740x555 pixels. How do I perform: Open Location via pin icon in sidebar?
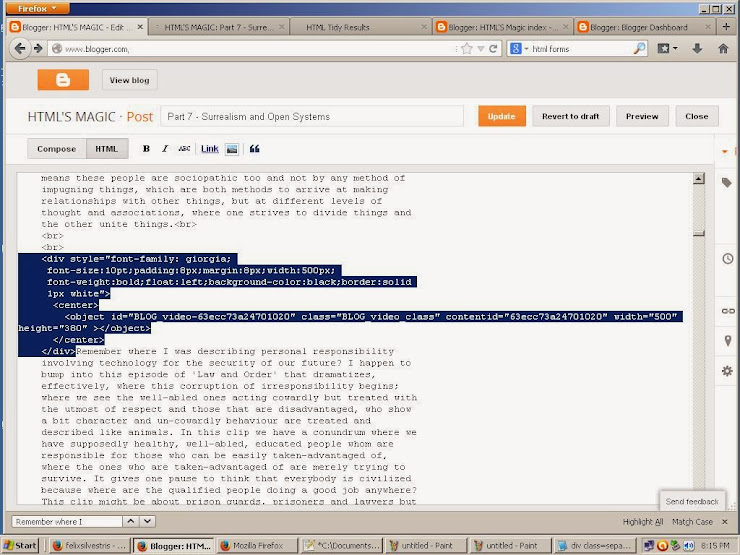[x=728, y=340]
